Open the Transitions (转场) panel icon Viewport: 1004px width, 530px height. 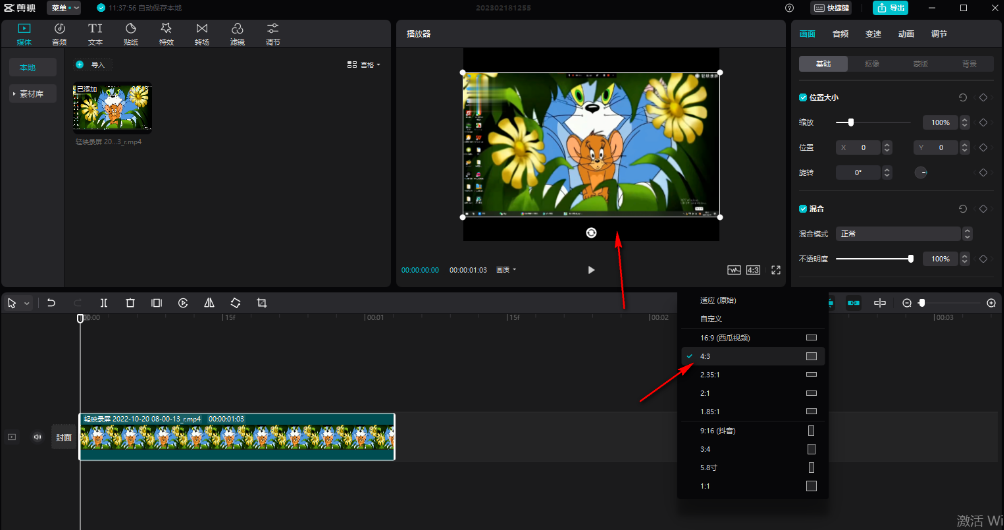[x=202, y=33]
